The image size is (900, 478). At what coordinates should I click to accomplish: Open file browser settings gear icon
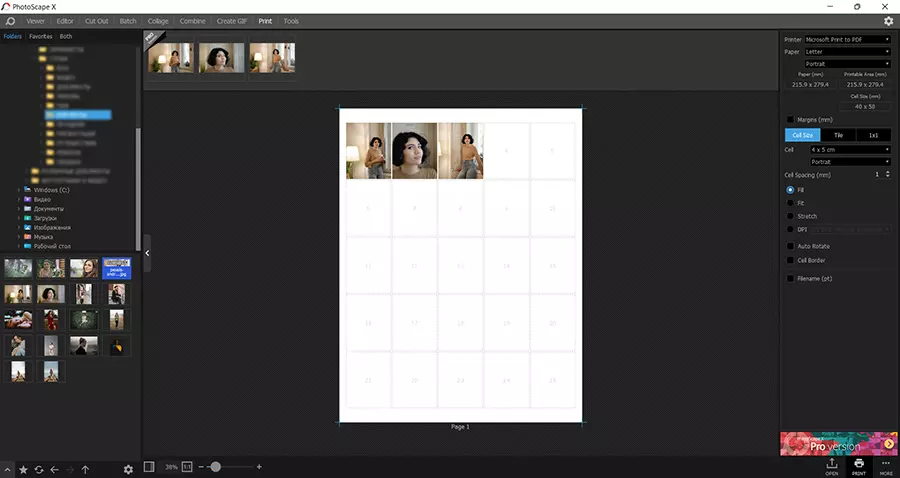coord(128,469)
